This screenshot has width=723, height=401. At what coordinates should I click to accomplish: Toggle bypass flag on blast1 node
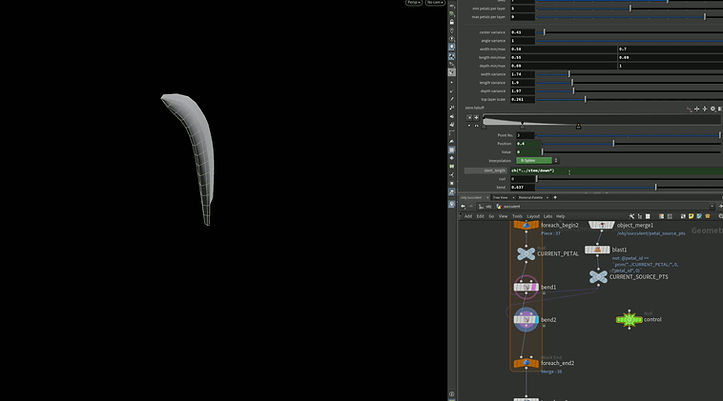(x=588, y=249)
